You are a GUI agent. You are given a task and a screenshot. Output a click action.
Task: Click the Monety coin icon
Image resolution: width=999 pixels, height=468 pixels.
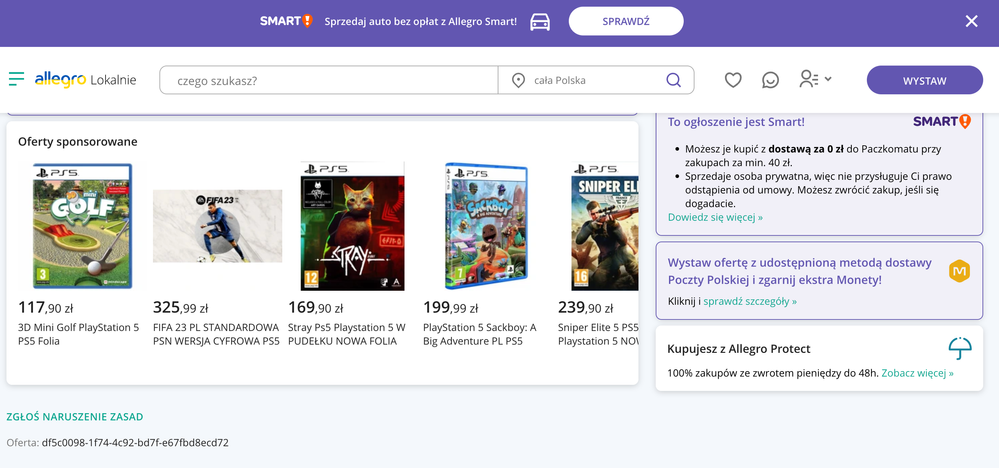click(959, 270)
